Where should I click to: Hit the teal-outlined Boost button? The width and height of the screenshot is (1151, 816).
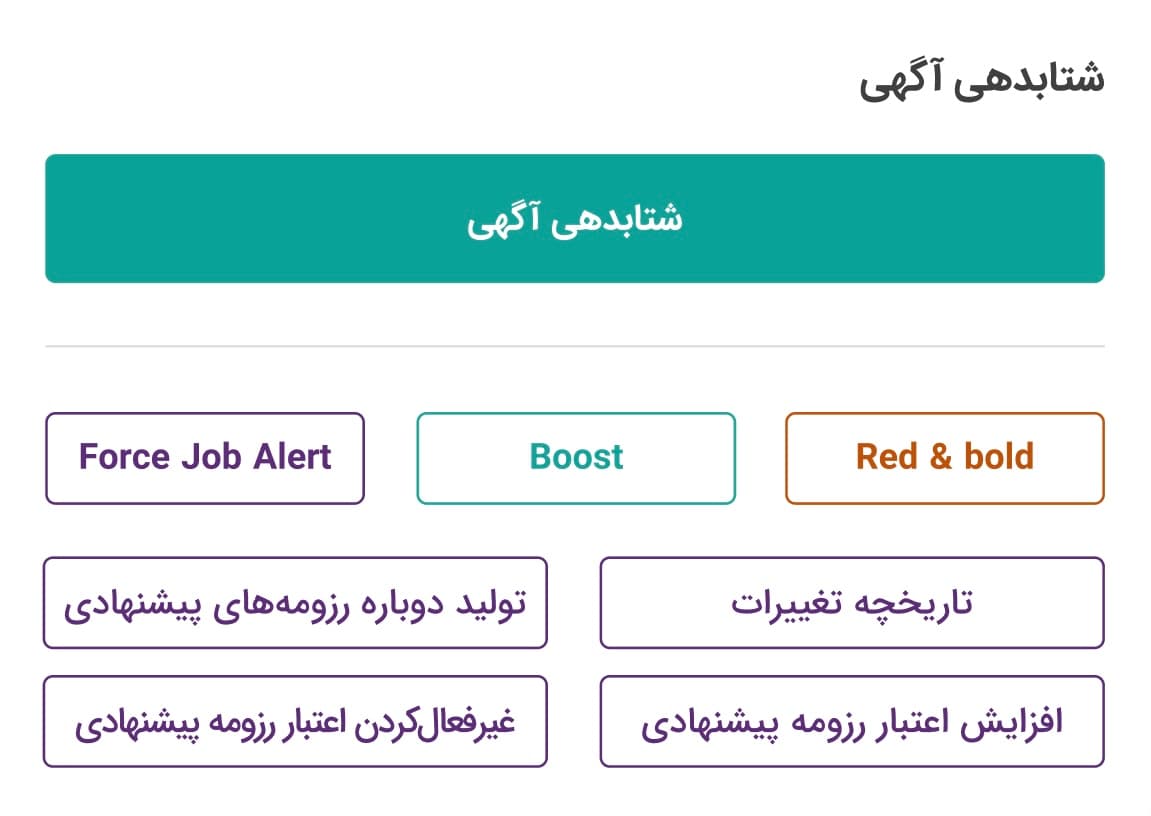576,458
